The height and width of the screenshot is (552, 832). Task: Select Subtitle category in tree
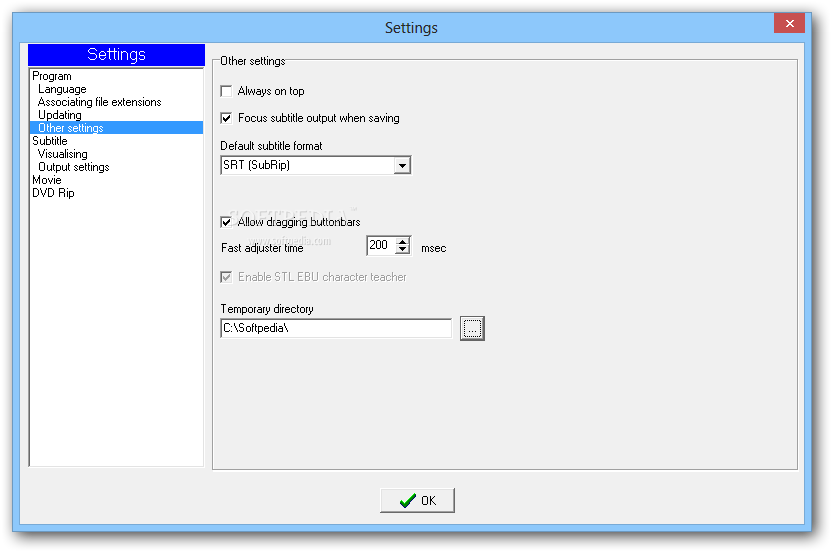(x=50, y=141)
